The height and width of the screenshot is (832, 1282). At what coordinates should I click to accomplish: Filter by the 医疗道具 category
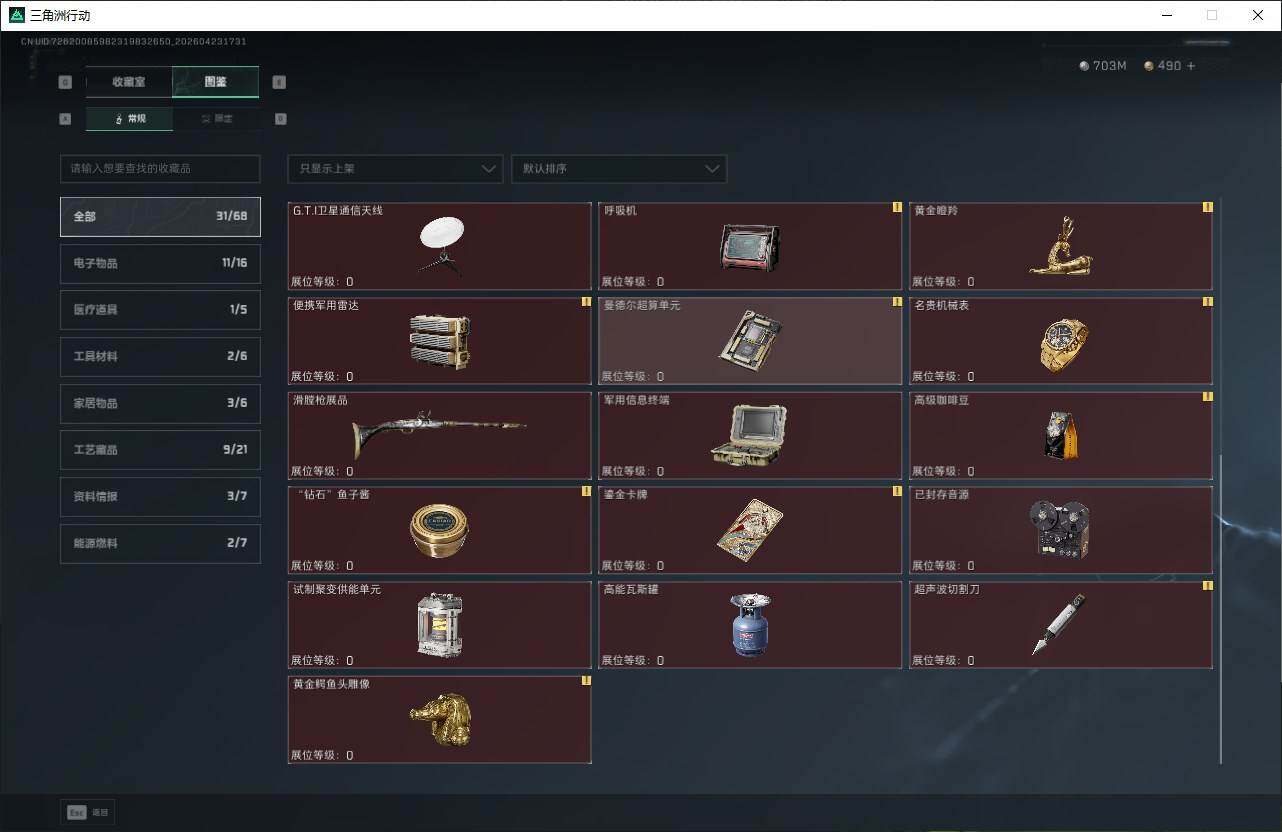[160, 310]
